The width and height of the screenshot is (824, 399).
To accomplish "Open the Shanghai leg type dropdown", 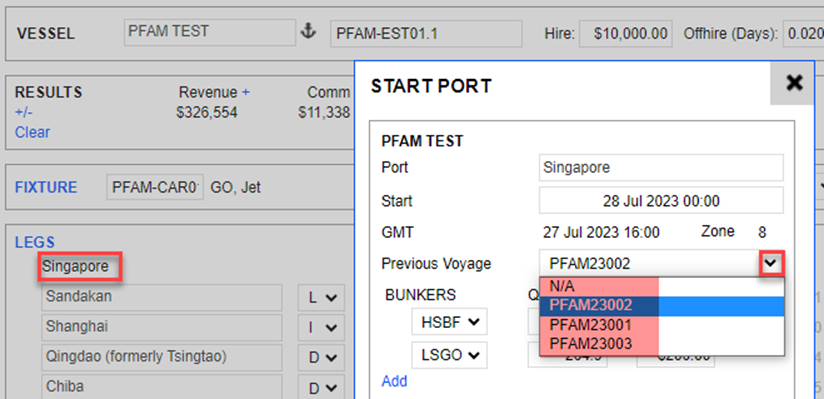I will tap(321, 328).
